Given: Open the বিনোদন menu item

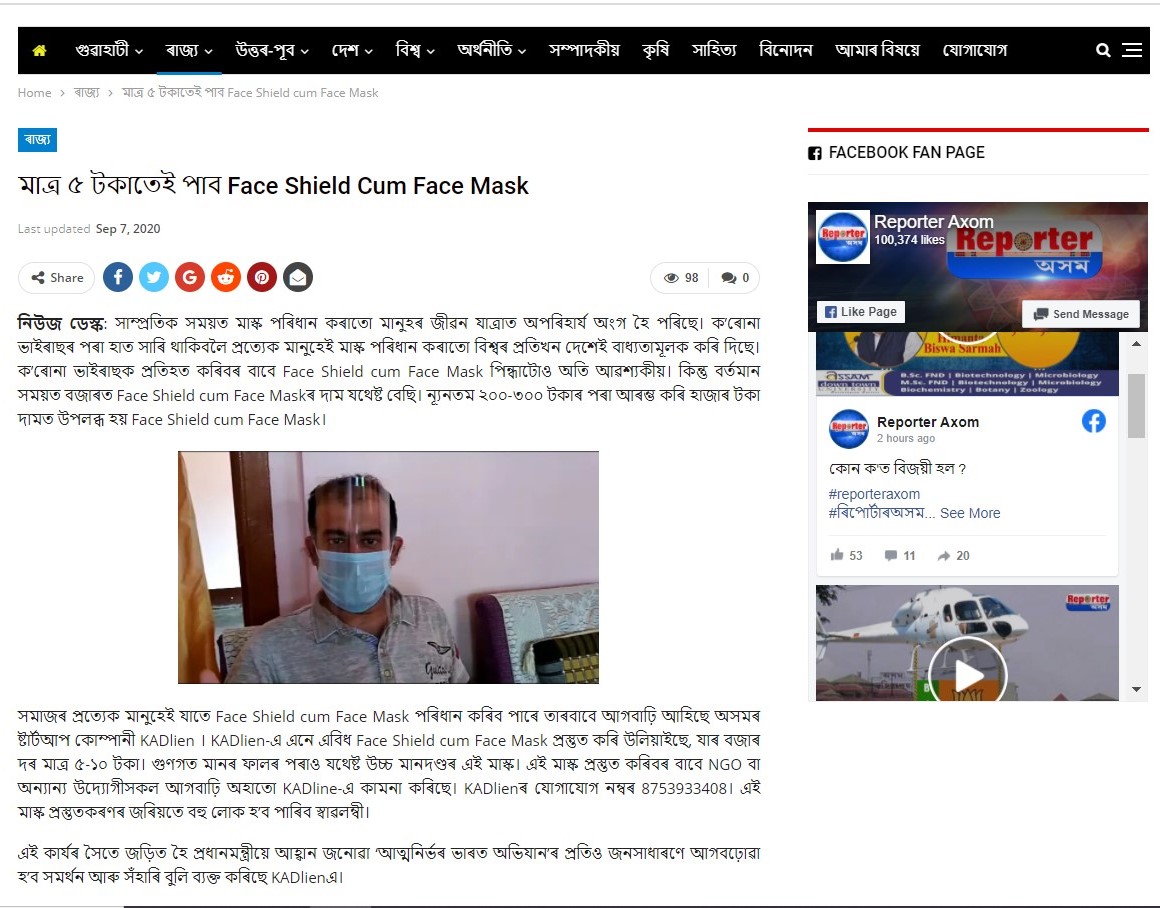Looking at the screenshot, I should [x=786, y=50].
